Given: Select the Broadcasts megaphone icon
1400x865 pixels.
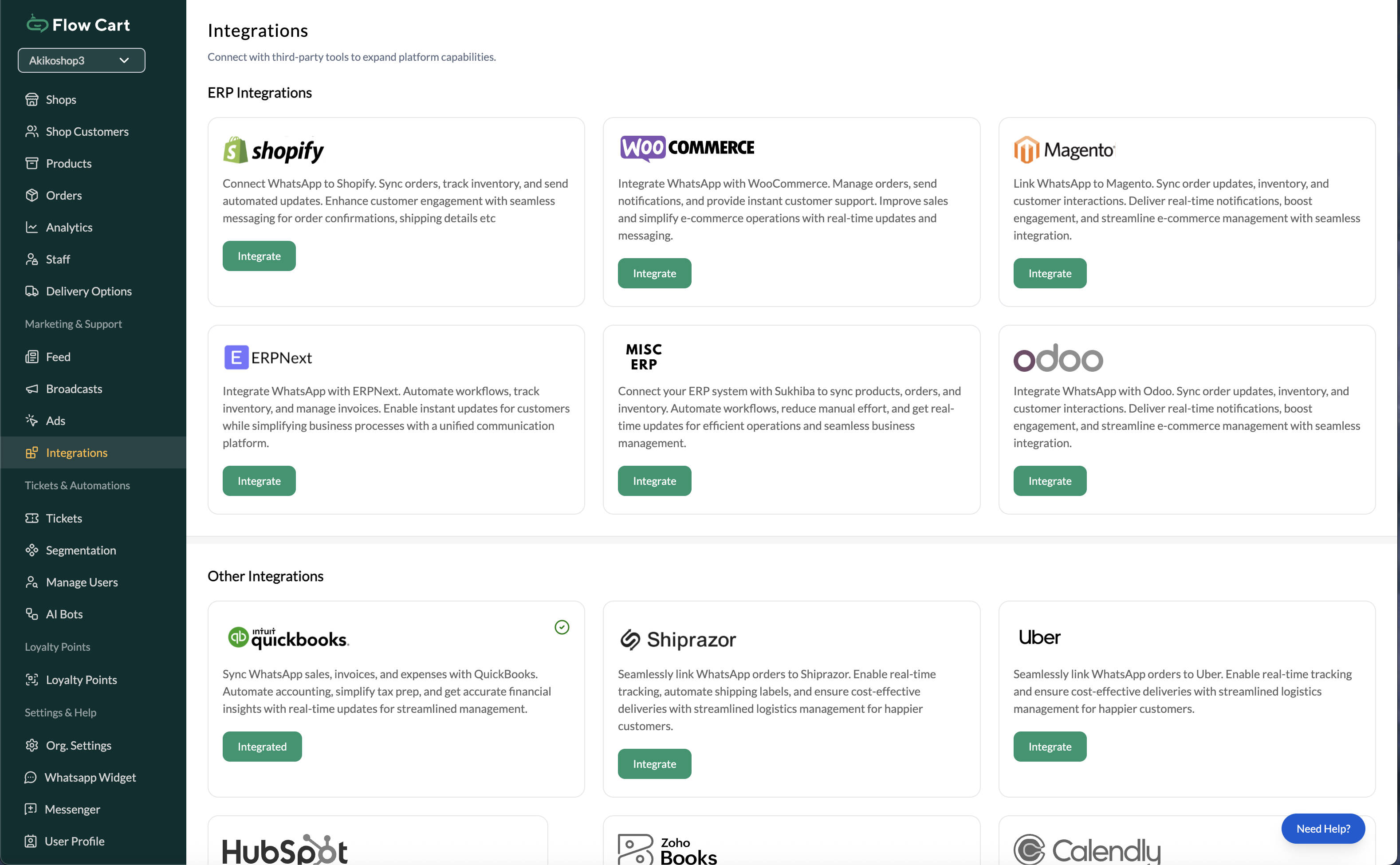Looking at the screenshot, I should (33, 389).
